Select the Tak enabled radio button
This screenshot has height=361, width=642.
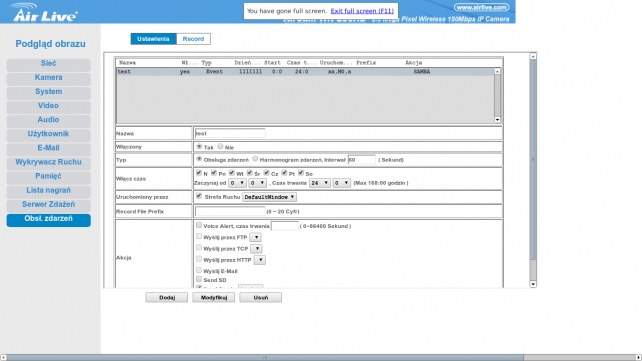coord(199,147)
